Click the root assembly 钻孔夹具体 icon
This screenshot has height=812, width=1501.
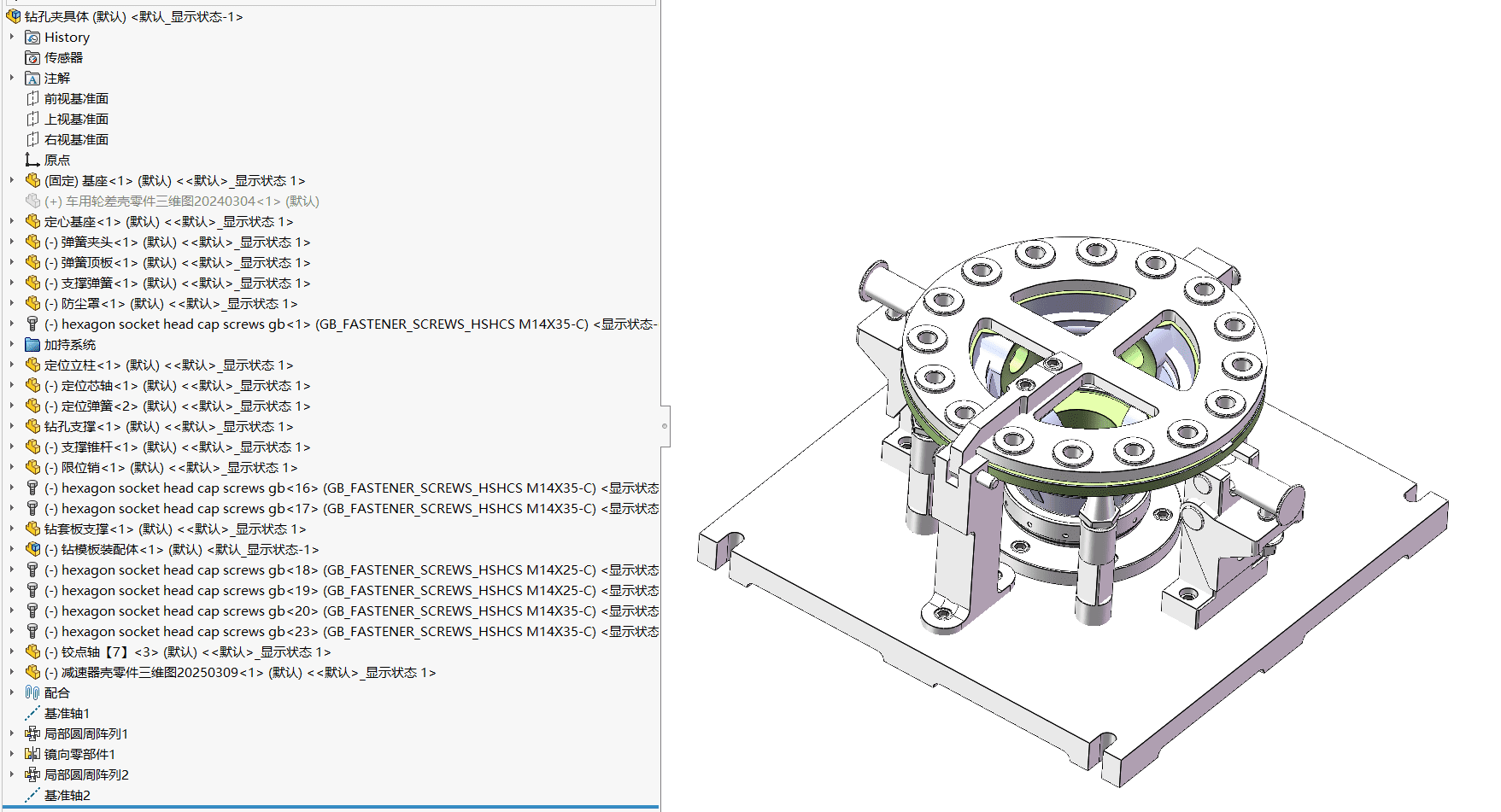(13, 17)
